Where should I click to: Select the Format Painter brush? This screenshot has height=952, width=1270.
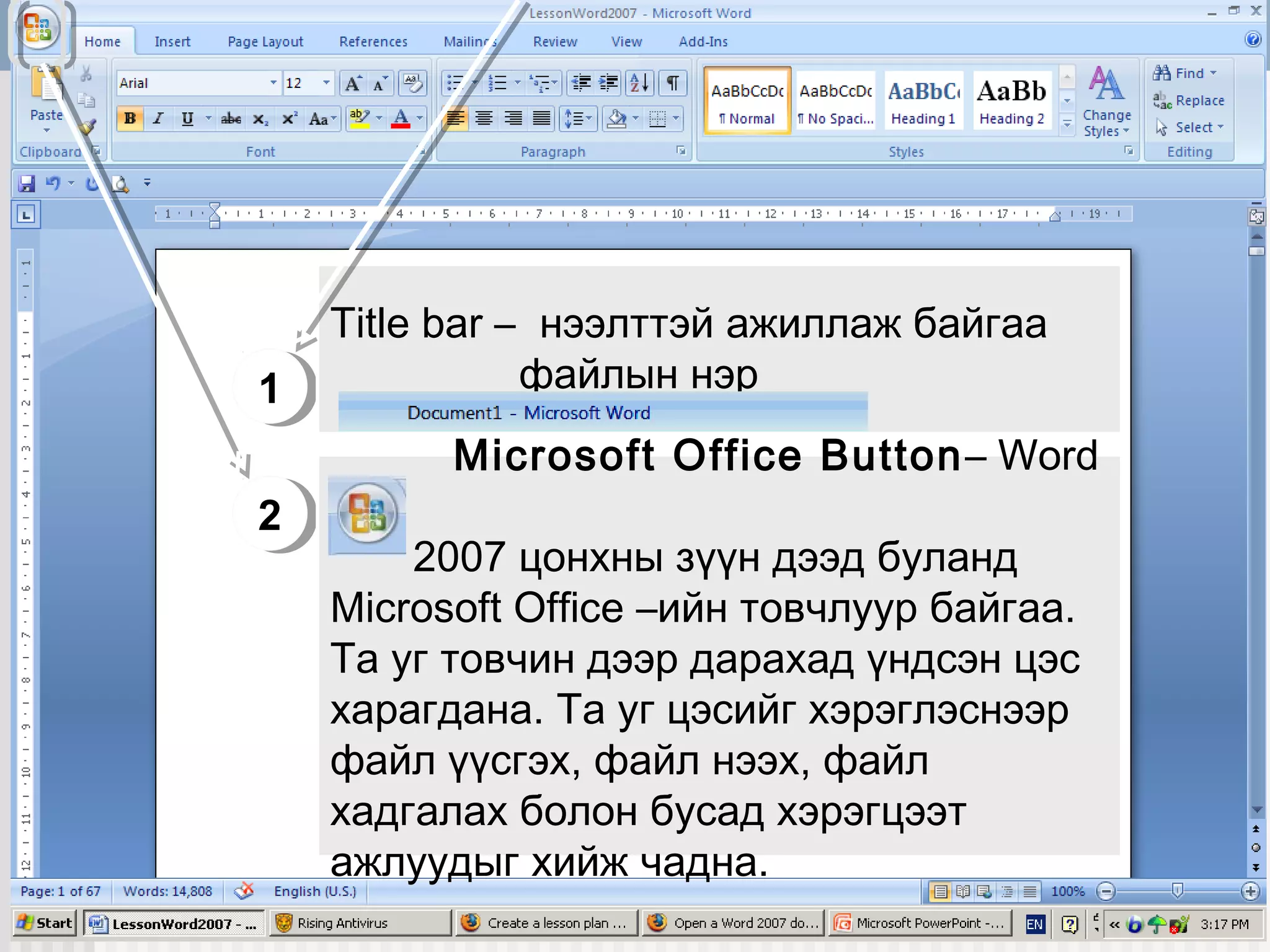point(87,127)
